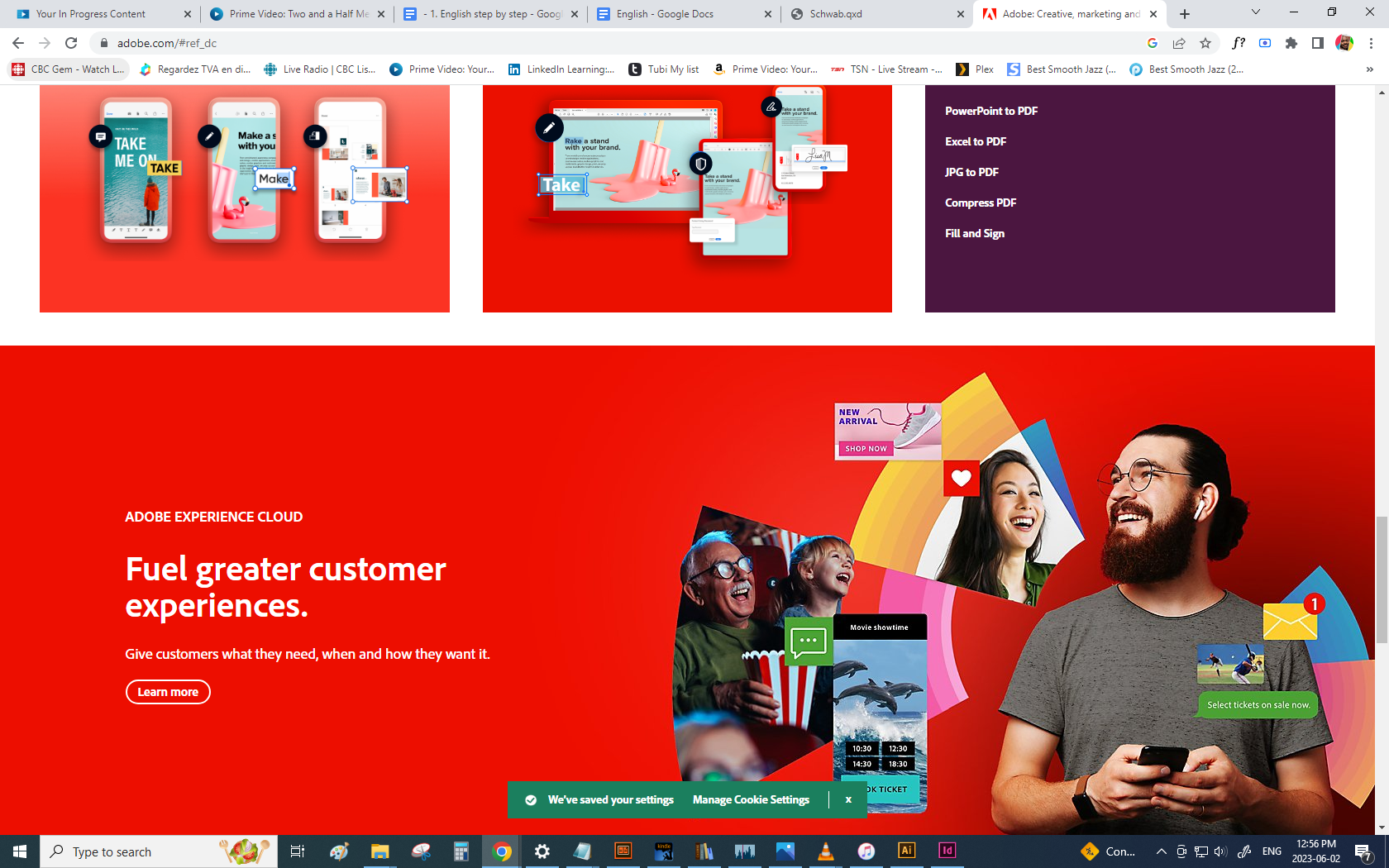Open File Explorer from the taskbar
Viewport: 1389px width, 868px height.
click(379, 851)
